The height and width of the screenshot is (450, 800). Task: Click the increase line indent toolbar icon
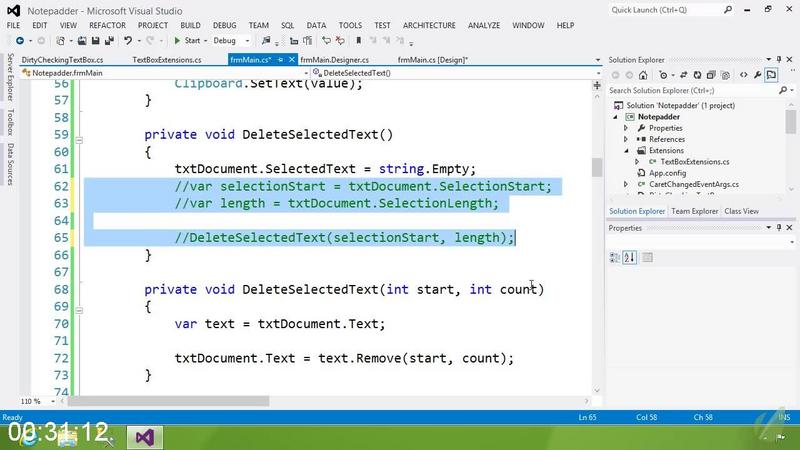(x=308, y=40)
